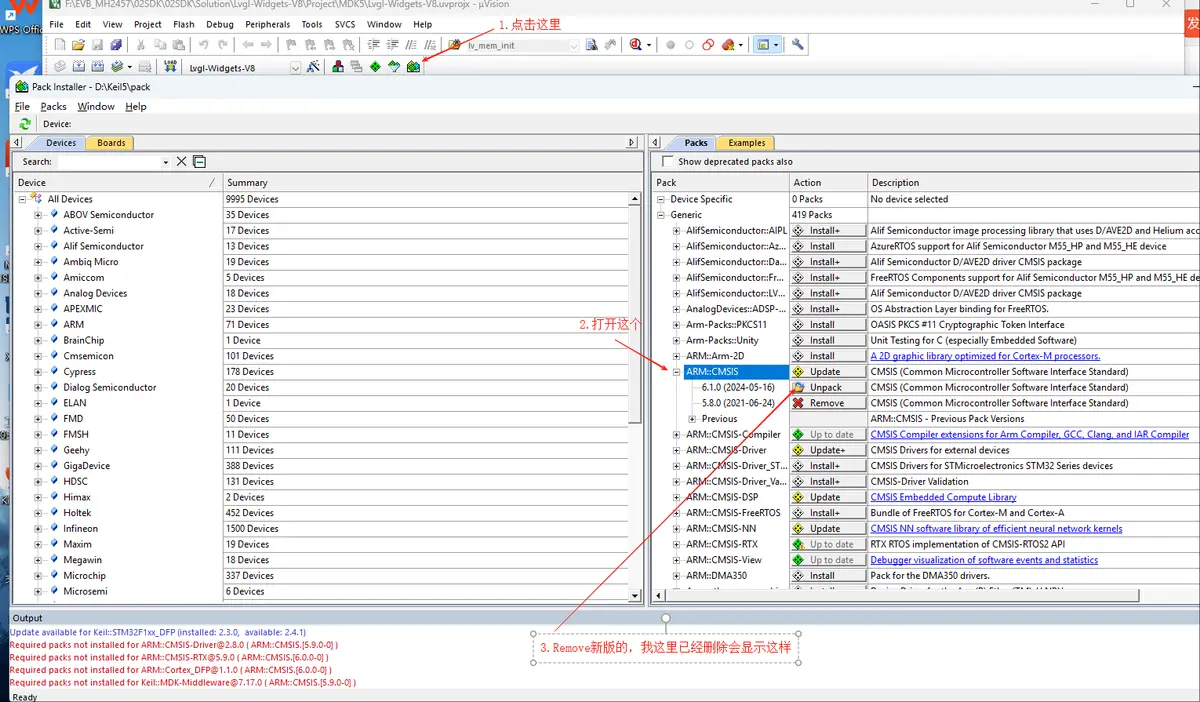Open the Pack Installer Help menu

pos(136,106)
